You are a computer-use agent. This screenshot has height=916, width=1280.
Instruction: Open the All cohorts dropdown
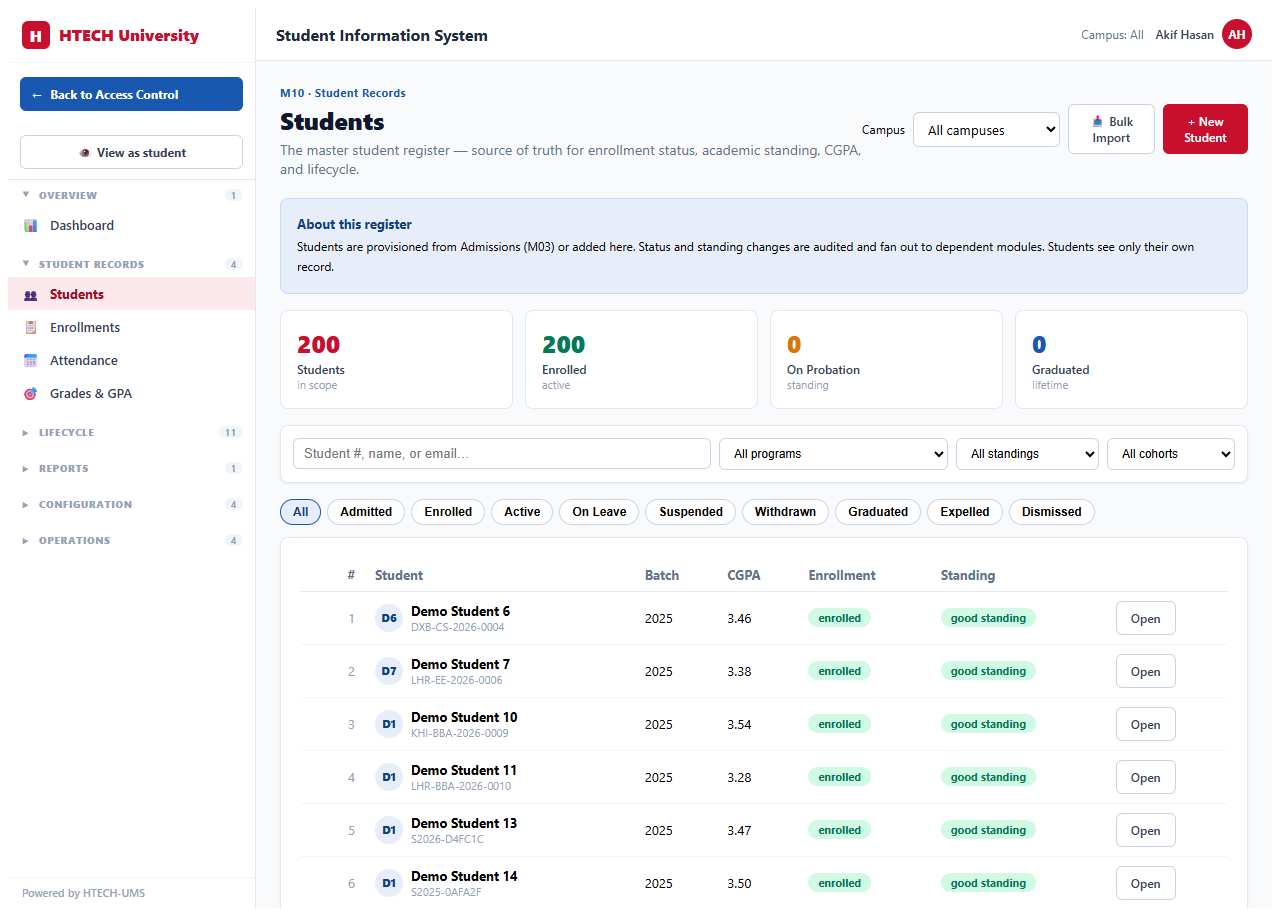pos(1171,454)
